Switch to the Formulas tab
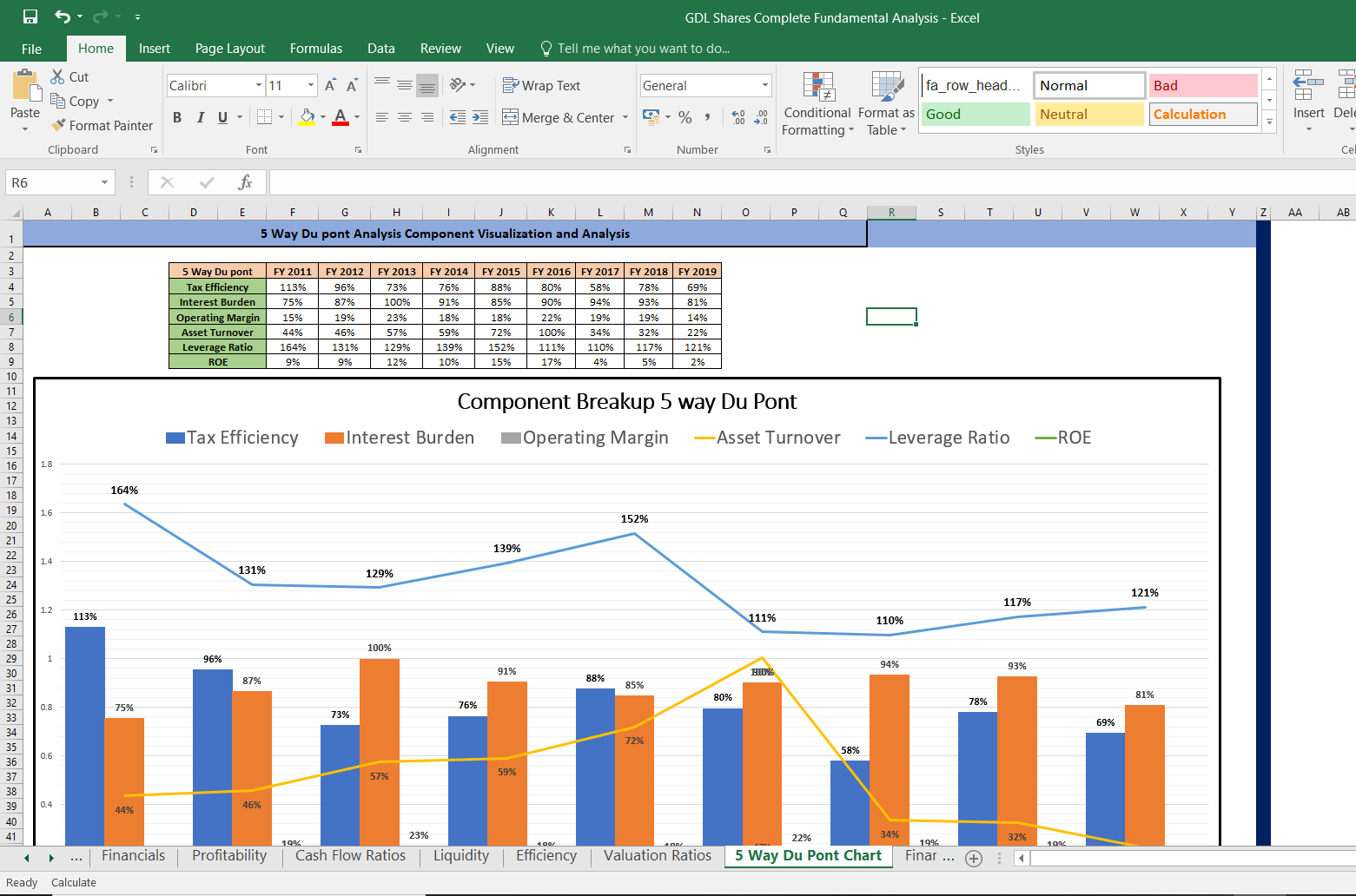 [x=316, y=49]
